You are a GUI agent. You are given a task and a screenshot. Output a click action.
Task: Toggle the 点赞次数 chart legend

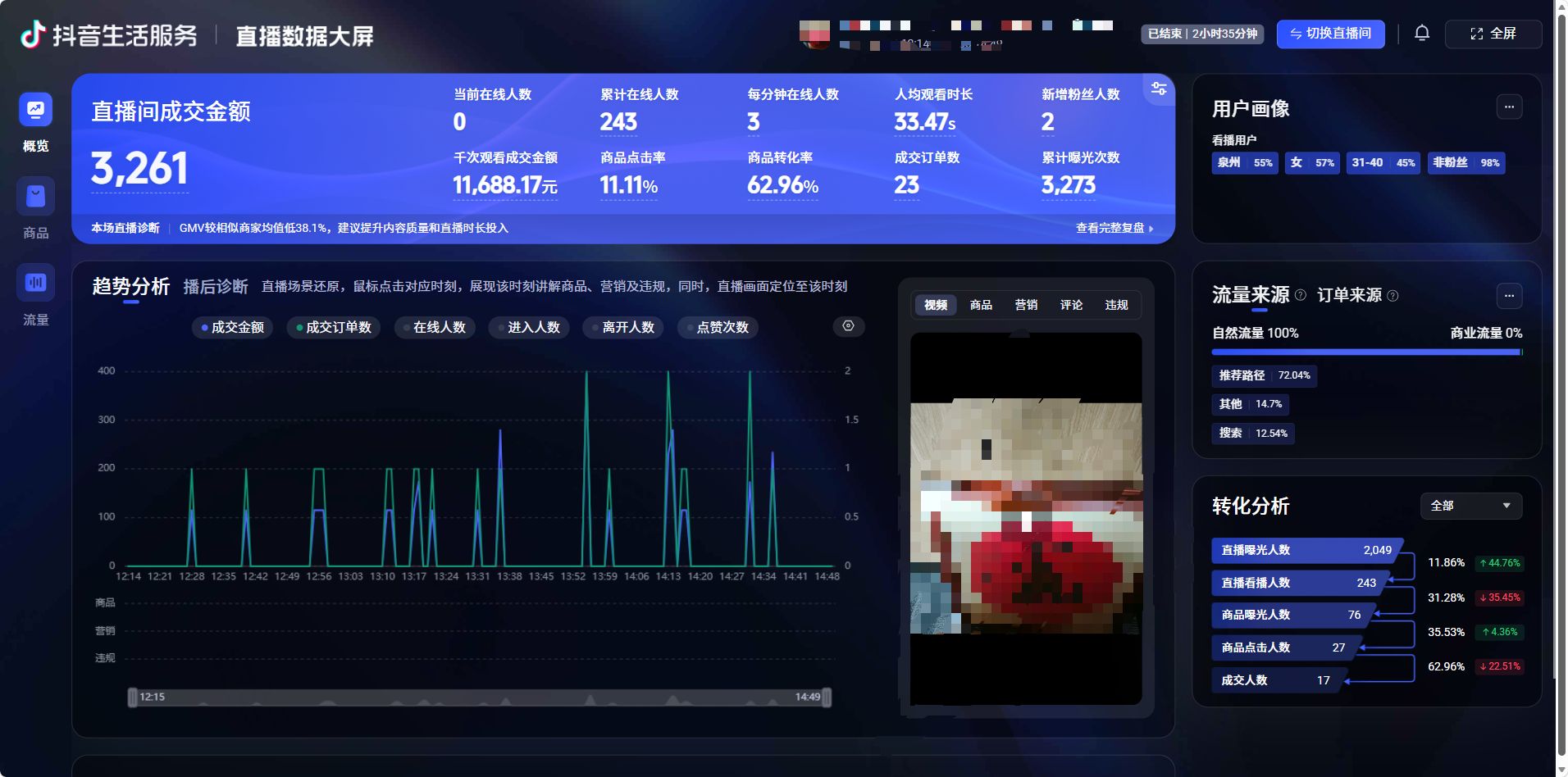pyautogui.click(x=718, y=328)
